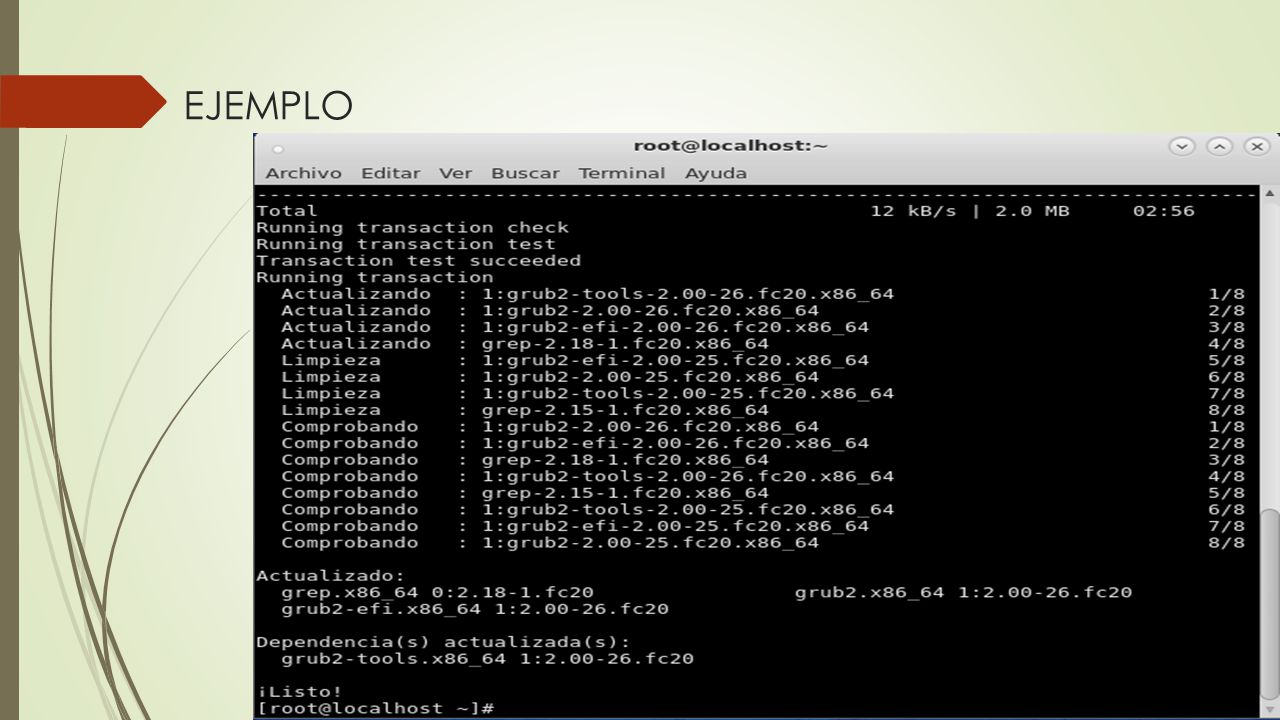Open the Ayuda menu
The height and width of the screenshot is (720, 1280).
click(715, 173)
